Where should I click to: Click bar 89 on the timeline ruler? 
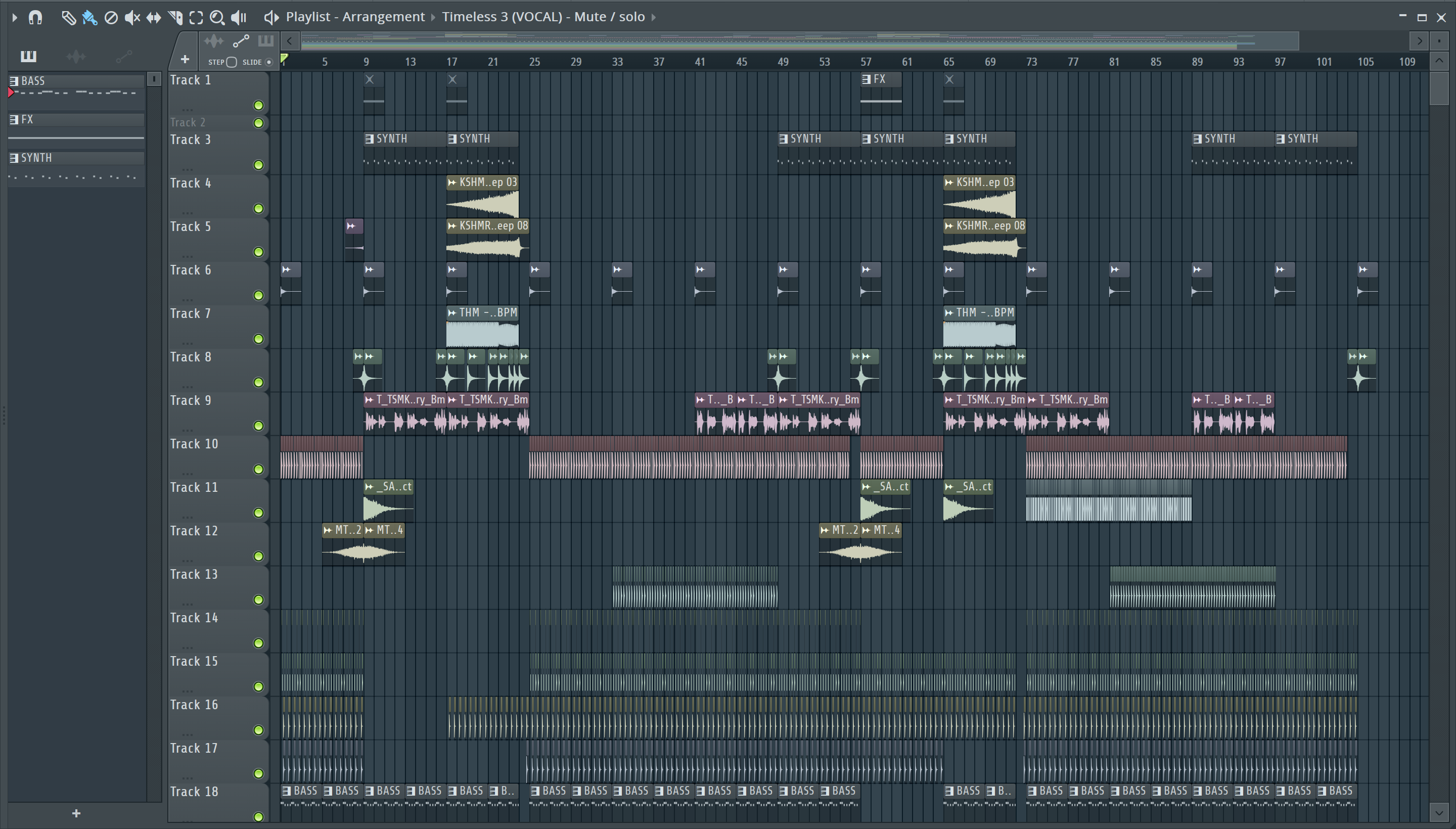(1197, 62)
